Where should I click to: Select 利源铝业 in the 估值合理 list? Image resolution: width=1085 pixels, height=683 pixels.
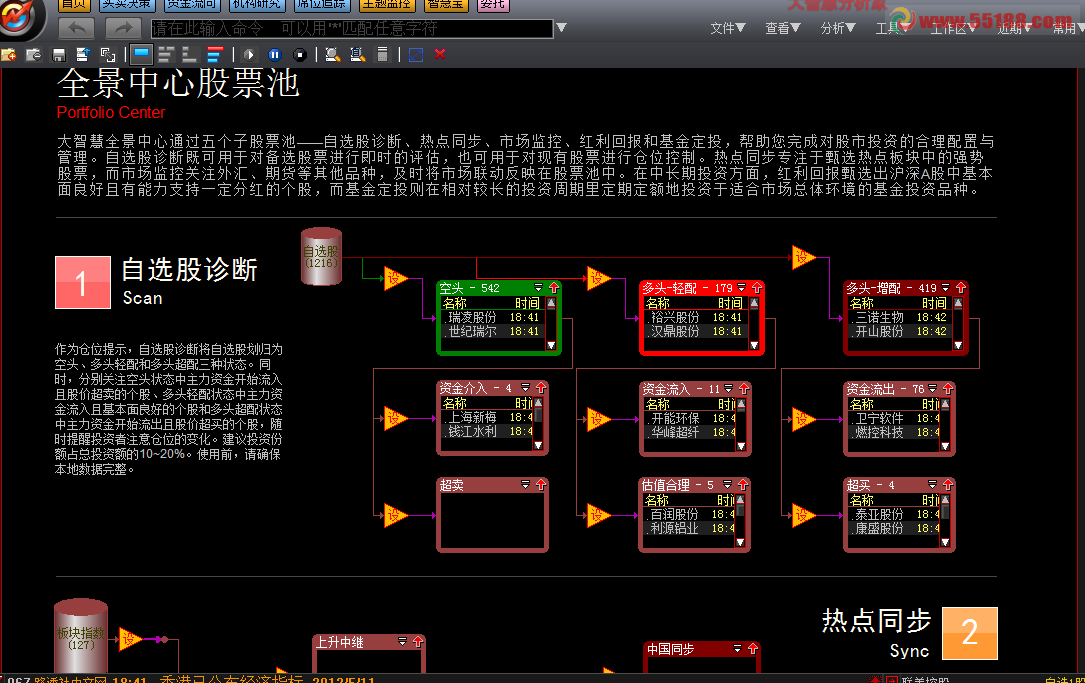pos(689,528)
